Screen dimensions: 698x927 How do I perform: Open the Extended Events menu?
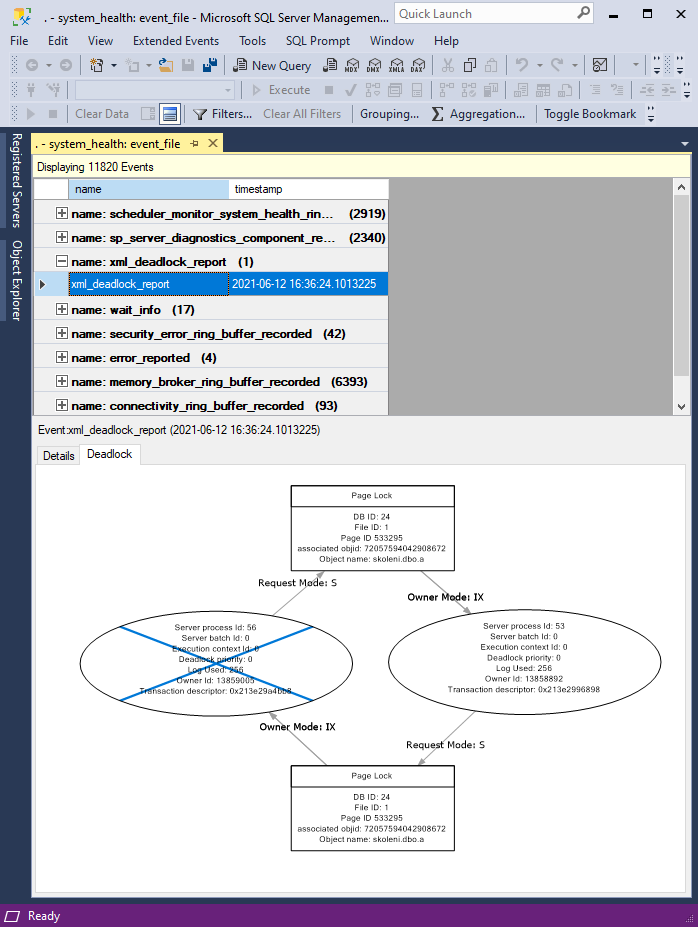pos(176,41)
